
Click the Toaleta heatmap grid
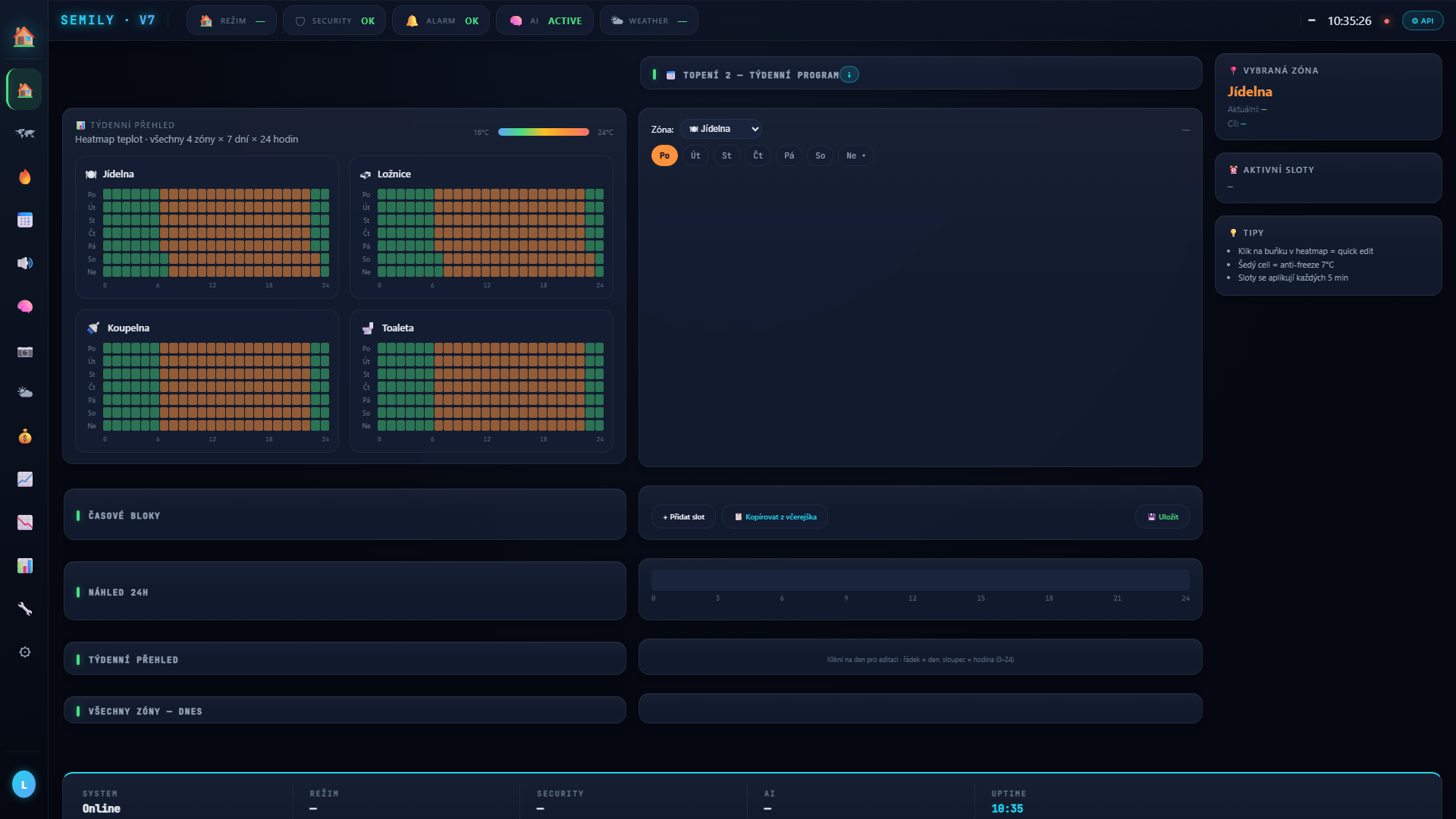pyautogui.click(x=491, y=387)
